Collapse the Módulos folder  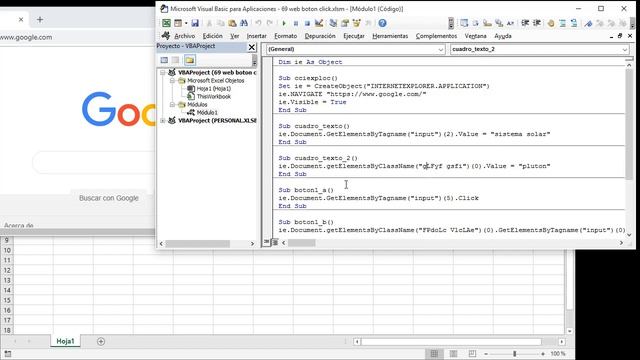point(172,105)
